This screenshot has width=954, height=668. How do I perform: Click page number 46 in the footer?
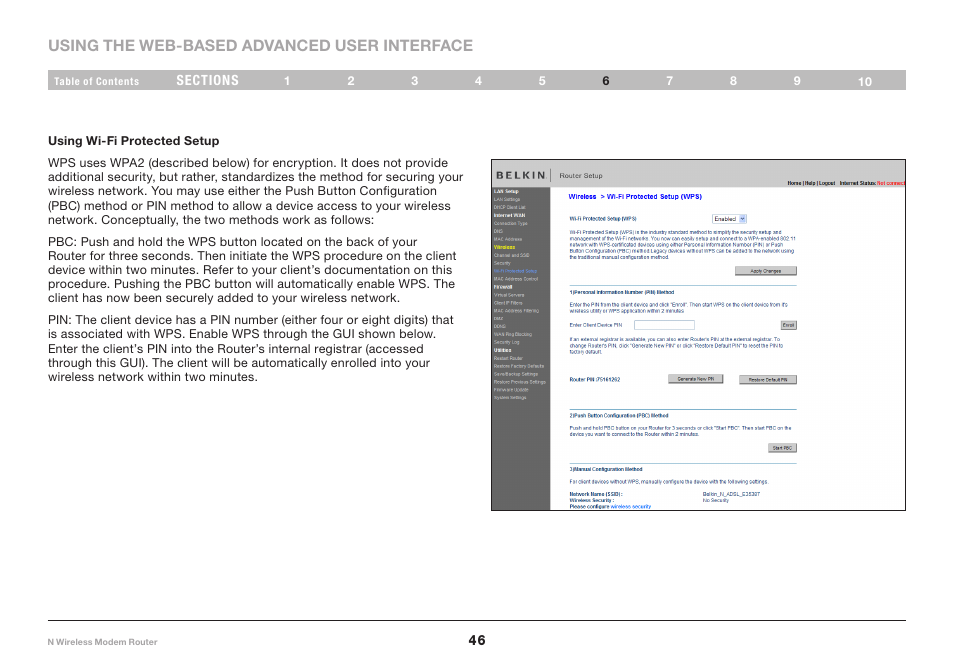pyautogui.click(x=477, y=640)
